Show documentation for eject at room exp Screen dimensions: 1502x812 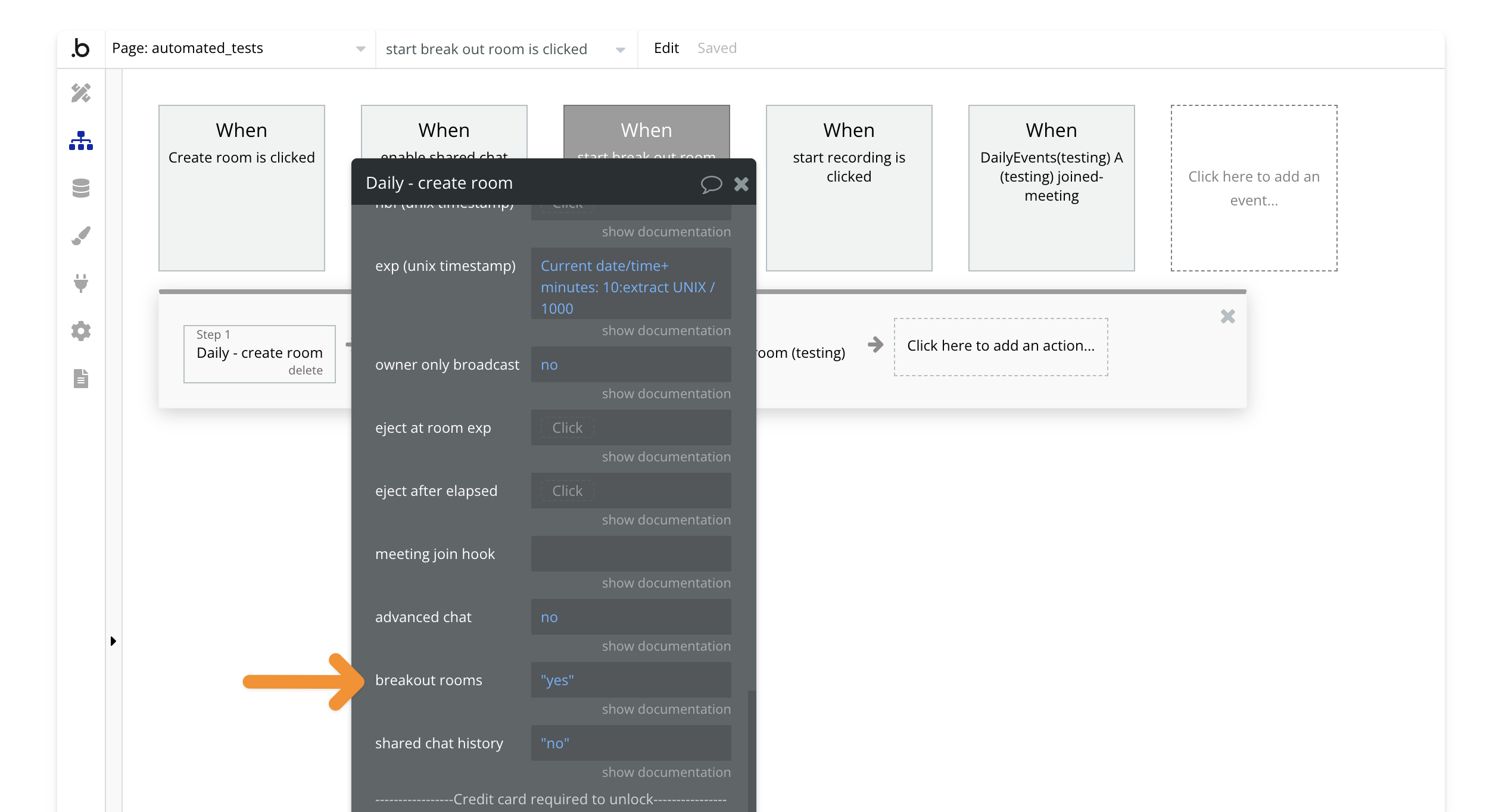[666, 457]
